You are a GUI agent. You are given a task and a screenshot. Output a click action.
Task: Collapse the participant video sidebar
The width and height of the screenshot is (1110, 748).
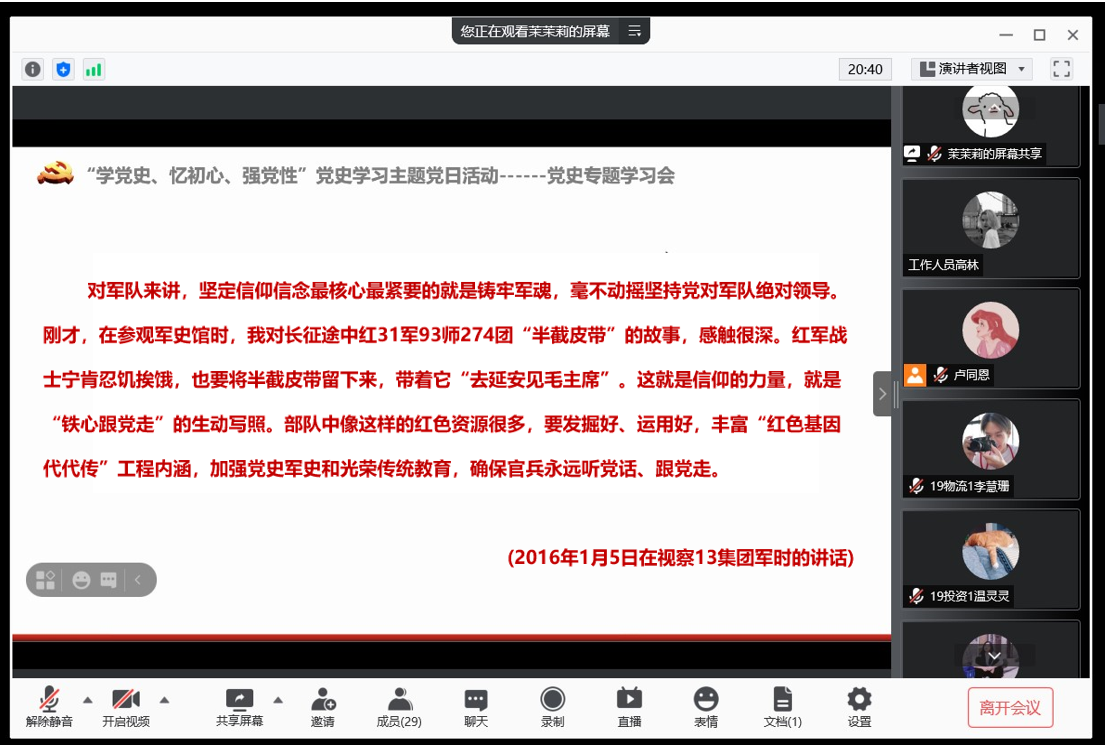882,394
